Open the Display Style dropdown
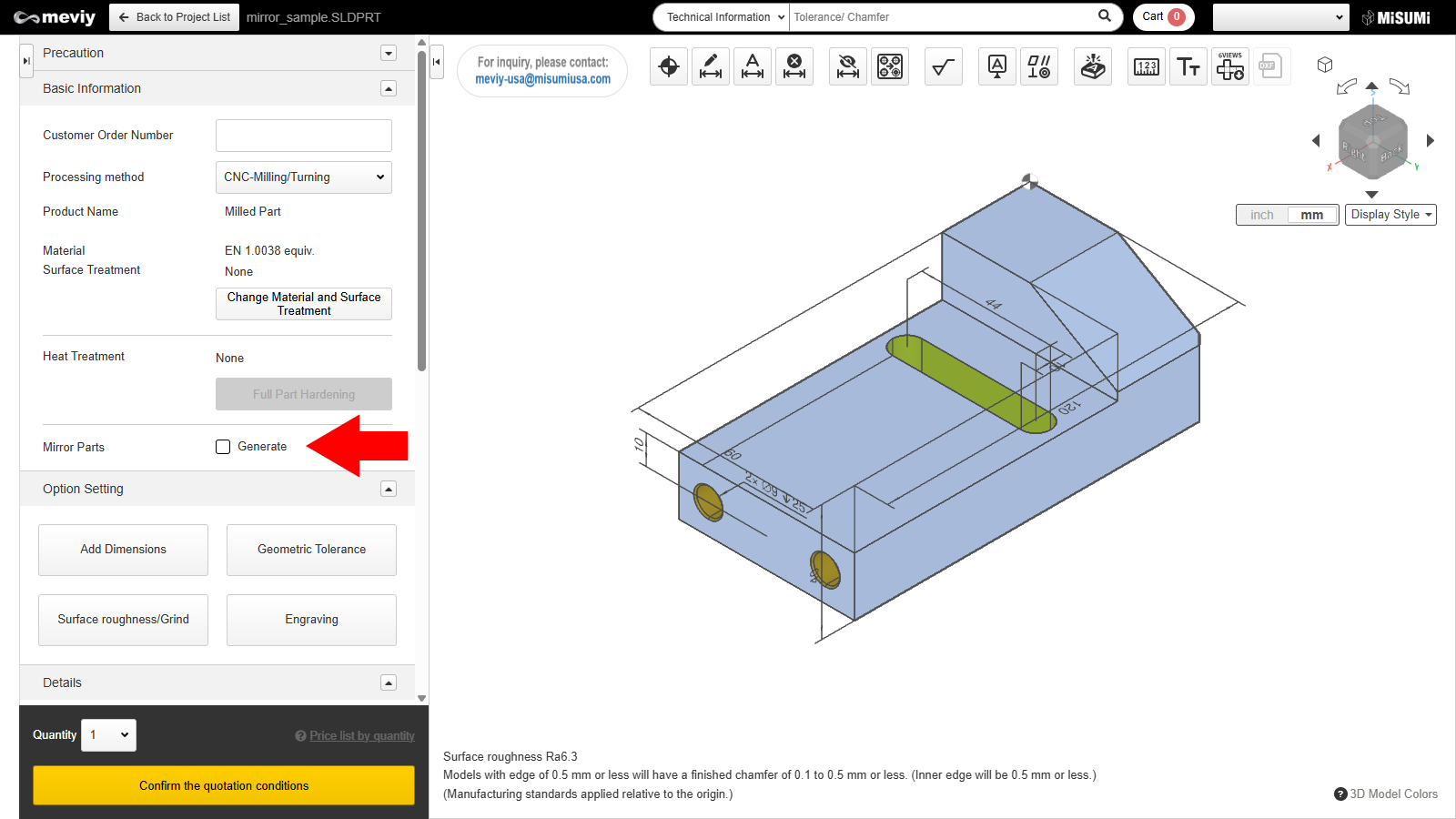Screen dimensions: 1456x819 point(1390,215)
